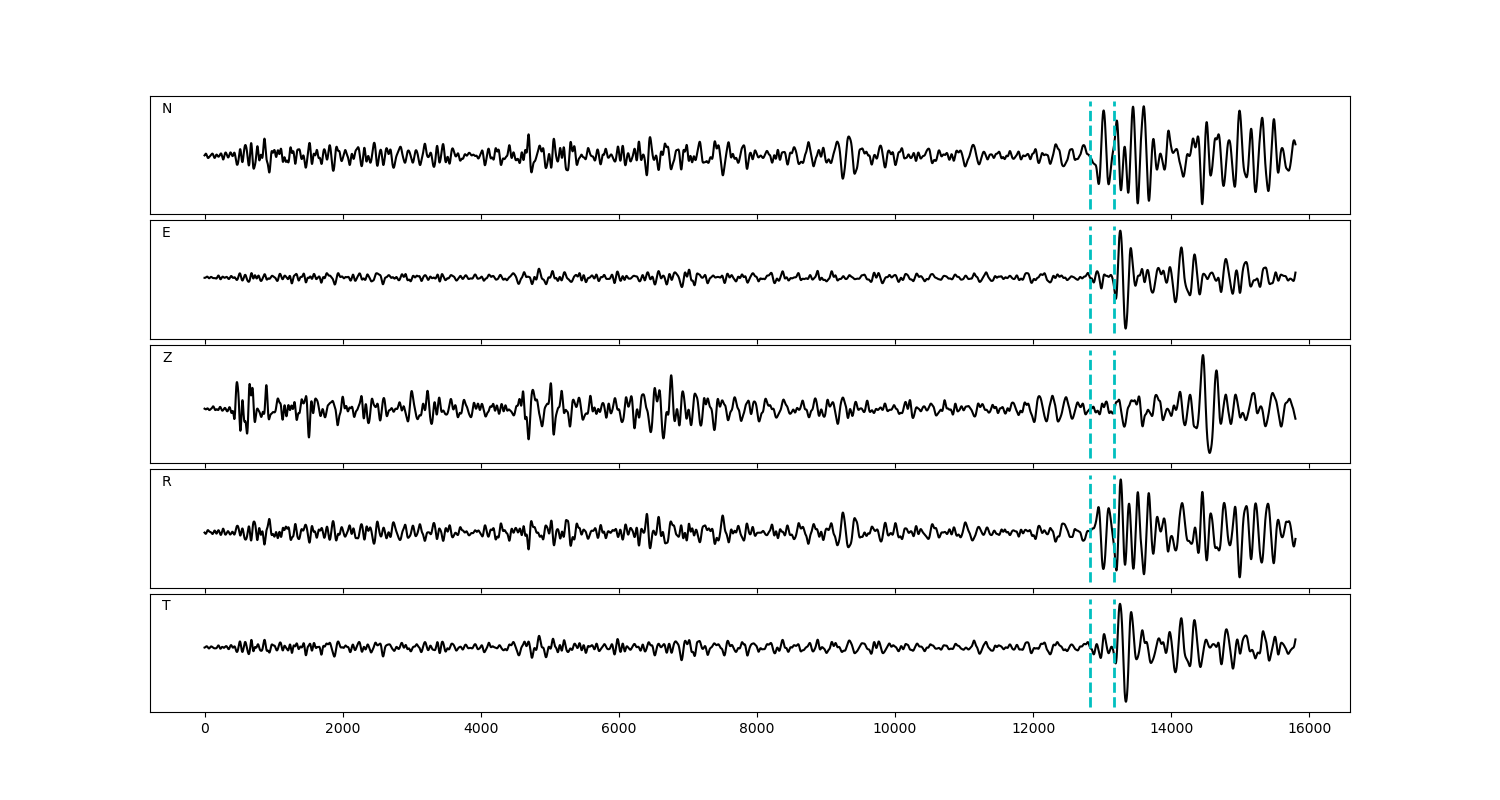
Task: Click the x-axis tick label 8000
Action: pyautogui.click(x=757, y=729)
